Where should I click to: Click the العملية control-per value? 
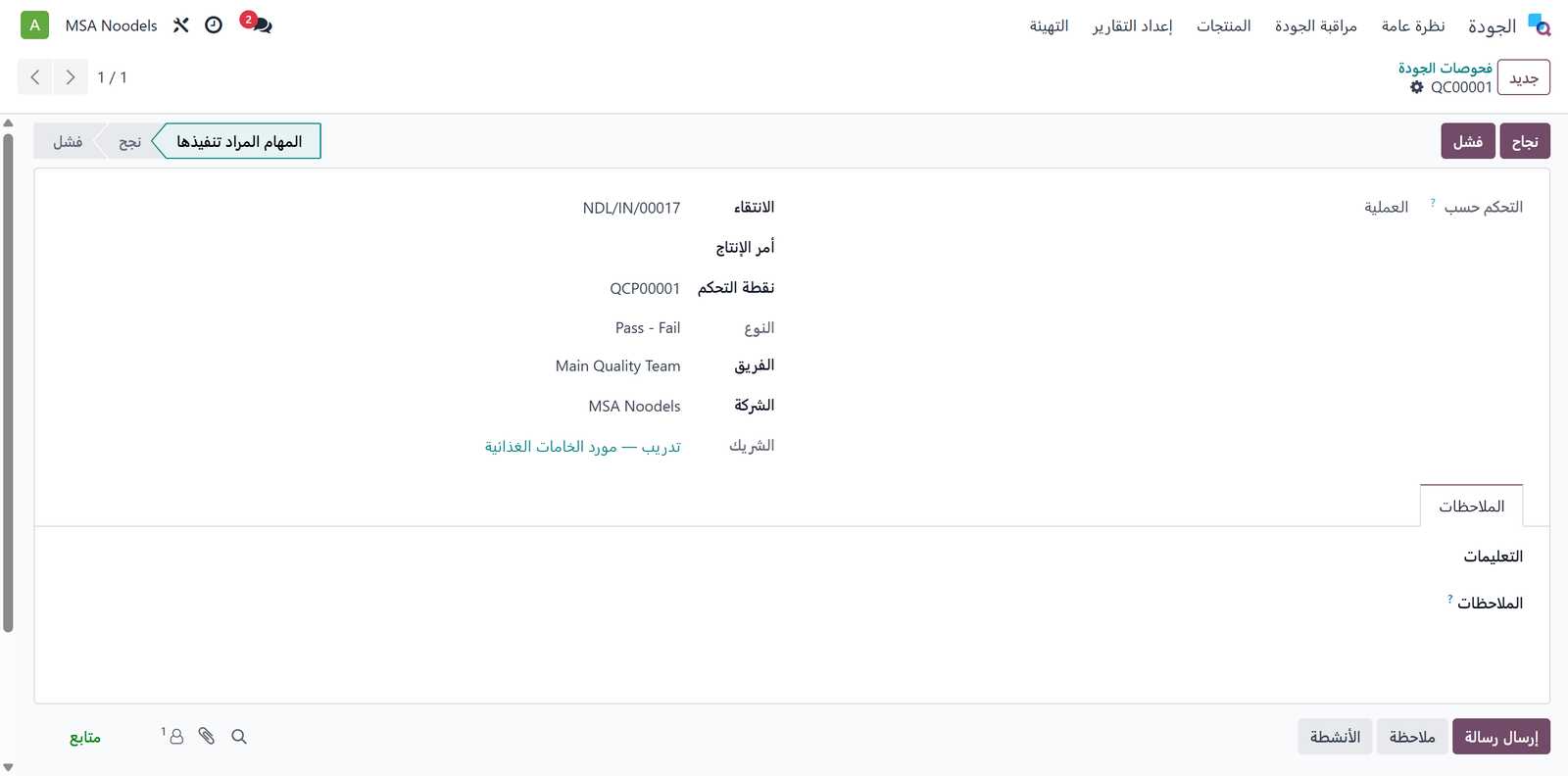1387,207
